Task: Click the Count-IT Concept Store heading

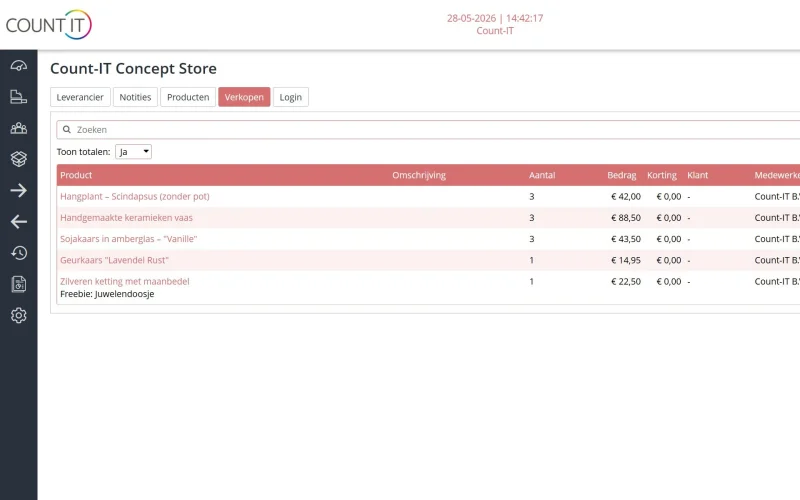Action: tap(133, 68)
